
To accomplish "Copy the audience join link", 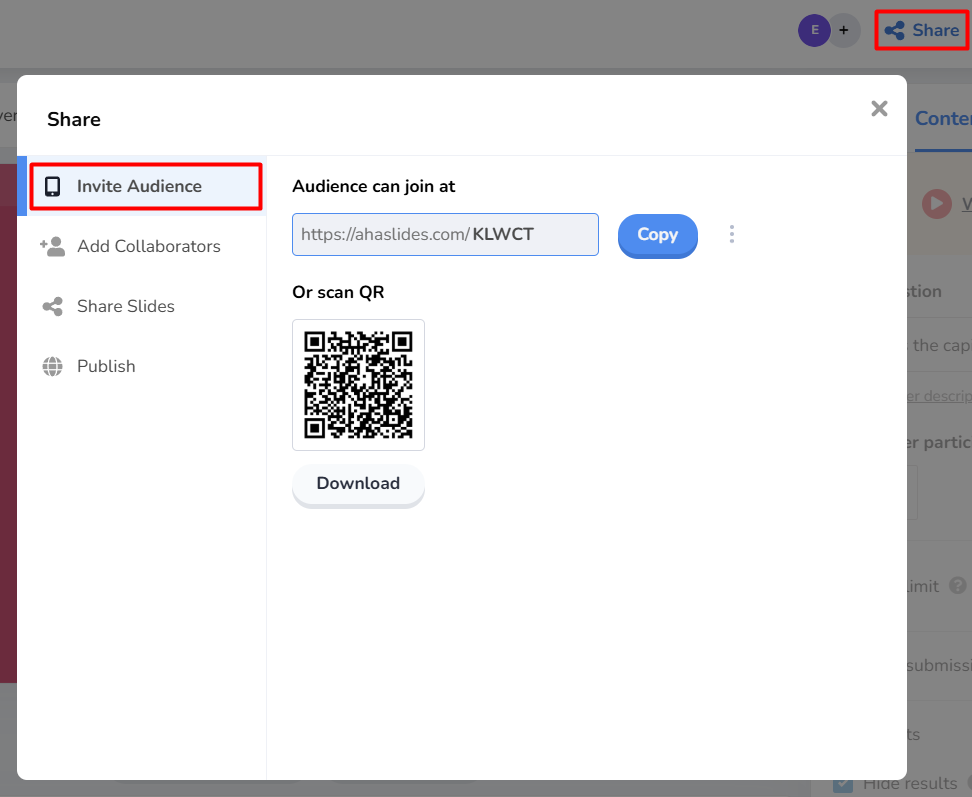I will [658, 235].
